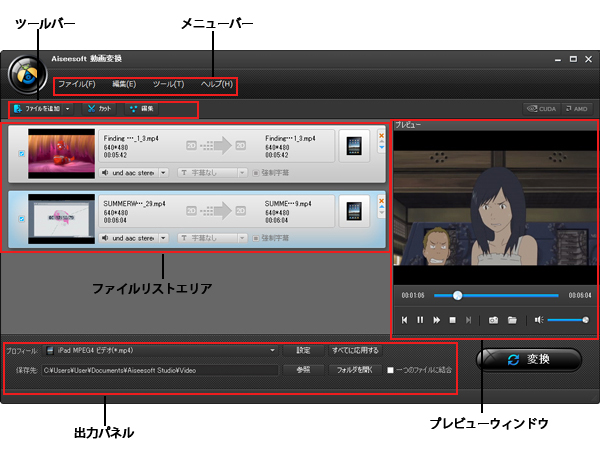Image resolution: width=600 pixels, height=454 pixels.
Task: Stop the preview playback
Action: point(452,320)
